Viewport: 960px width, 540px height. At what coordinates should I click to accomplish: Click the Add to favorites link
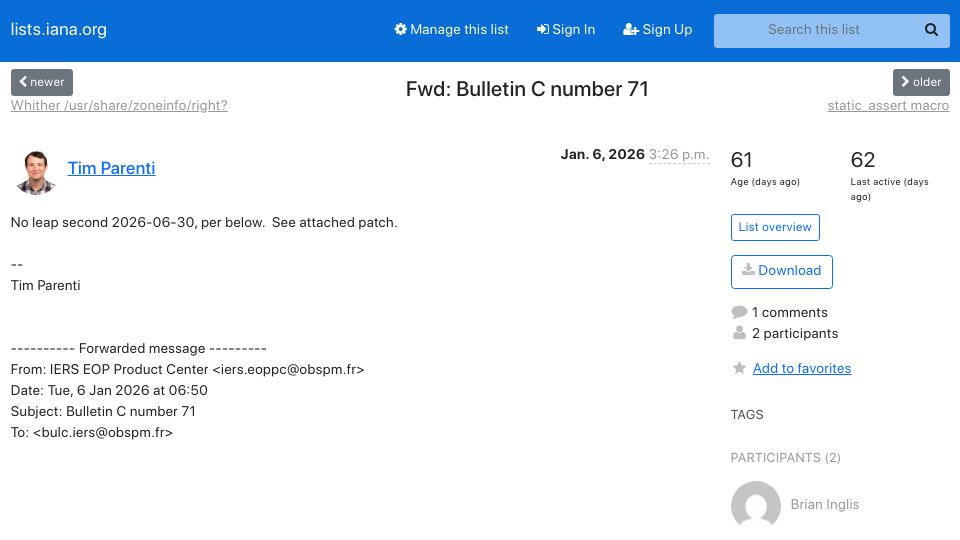pyautogui.click(x=801, y=369)
